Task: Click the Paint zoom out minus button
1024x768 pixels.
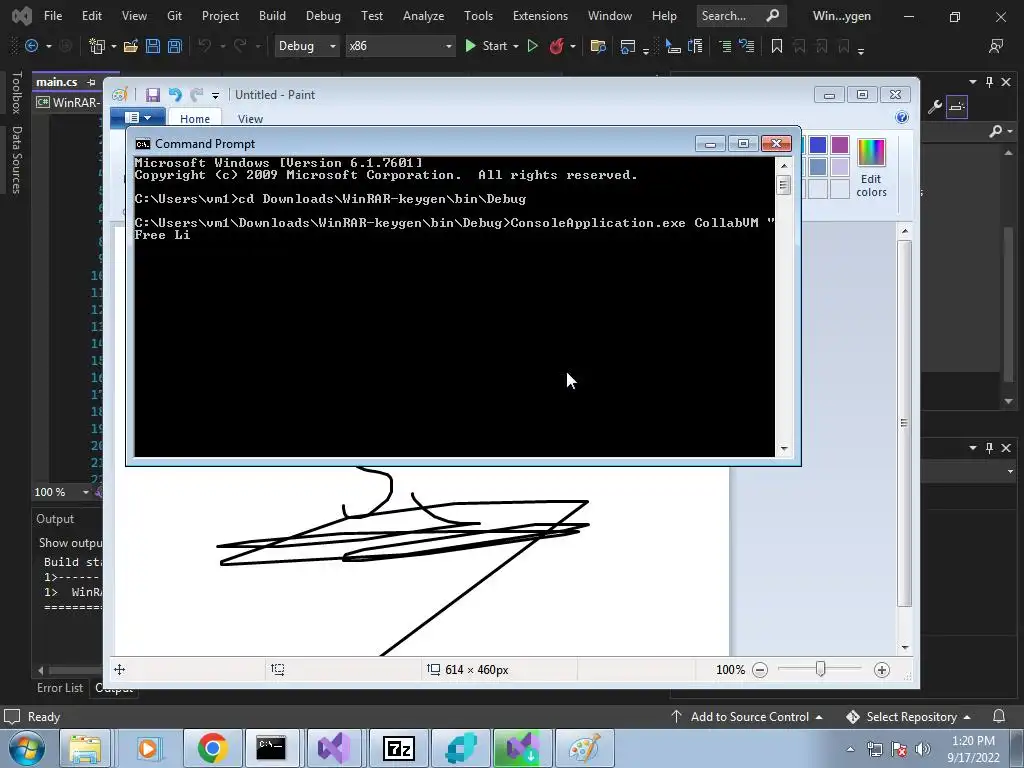Action: tap(760, 669)
